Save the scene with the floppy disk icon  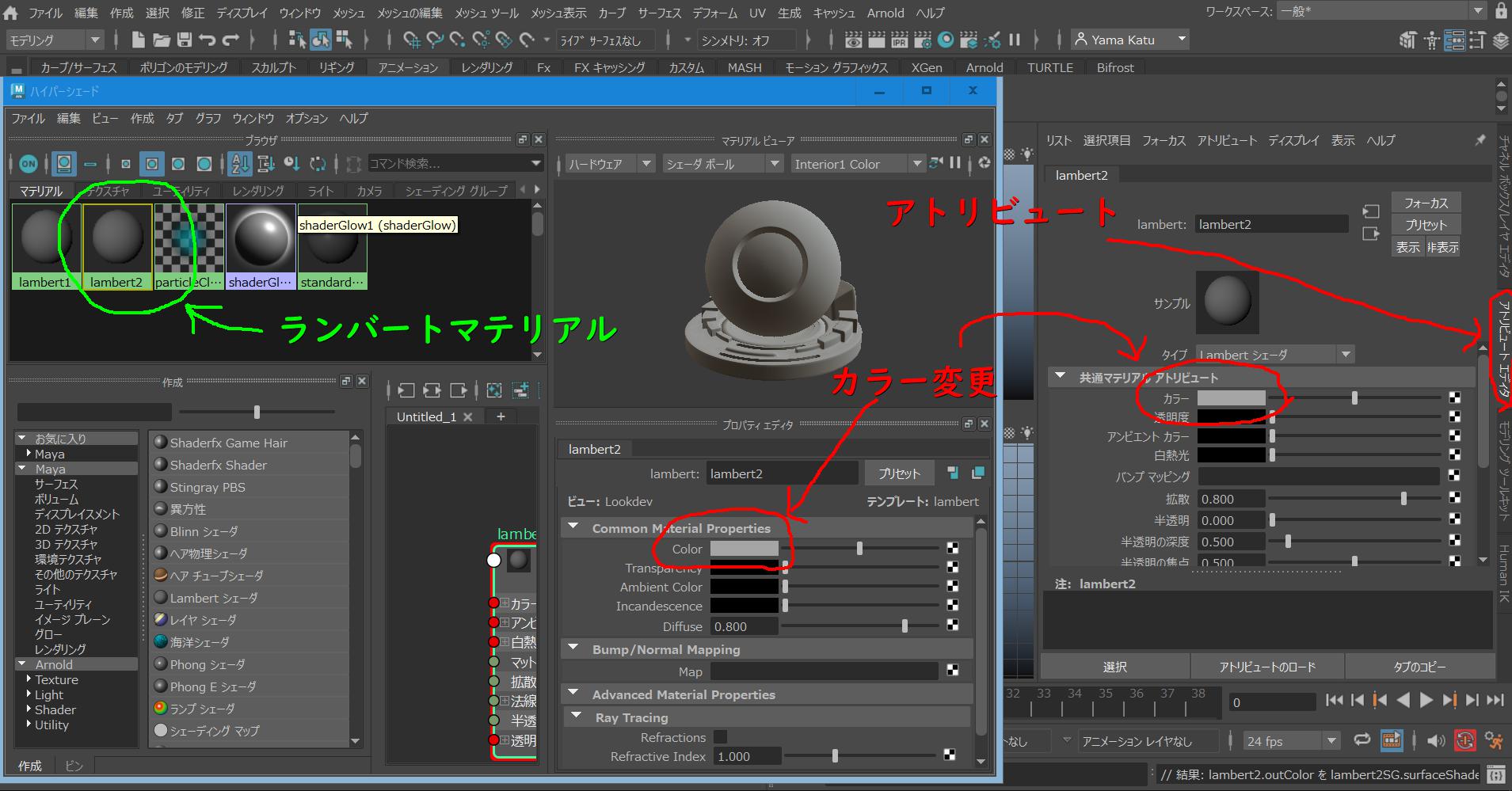(x=185, y=40)
